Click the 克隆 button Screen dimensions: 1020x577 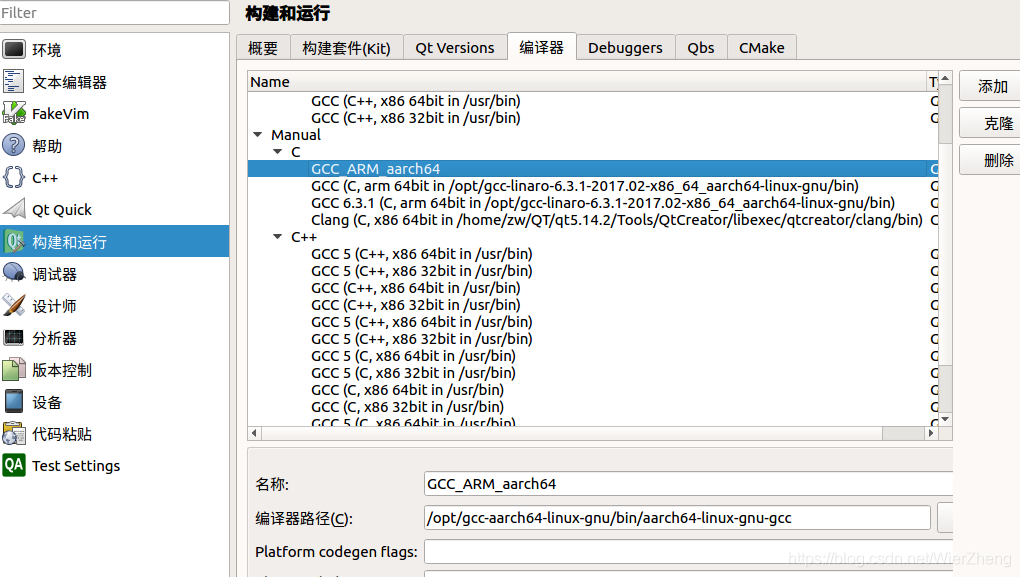click(x=991, y=122)
